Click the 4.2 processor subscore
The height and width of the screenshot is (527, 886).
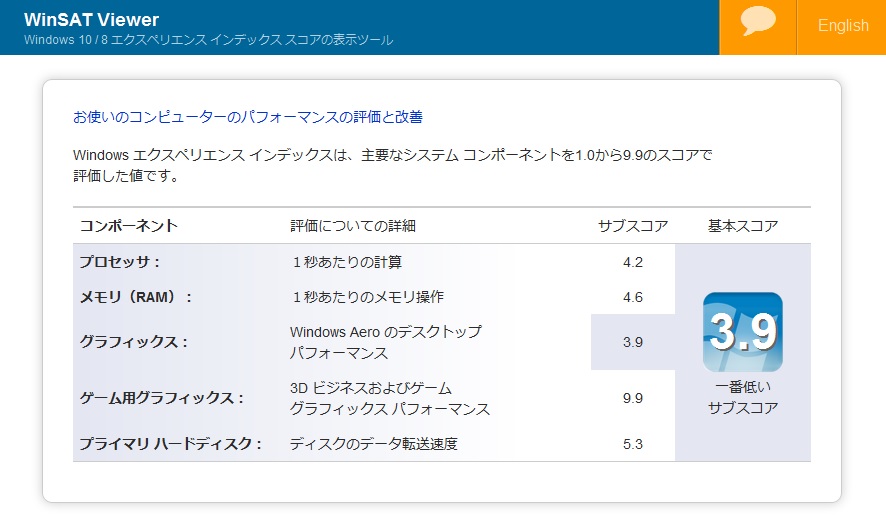[633, 262]
